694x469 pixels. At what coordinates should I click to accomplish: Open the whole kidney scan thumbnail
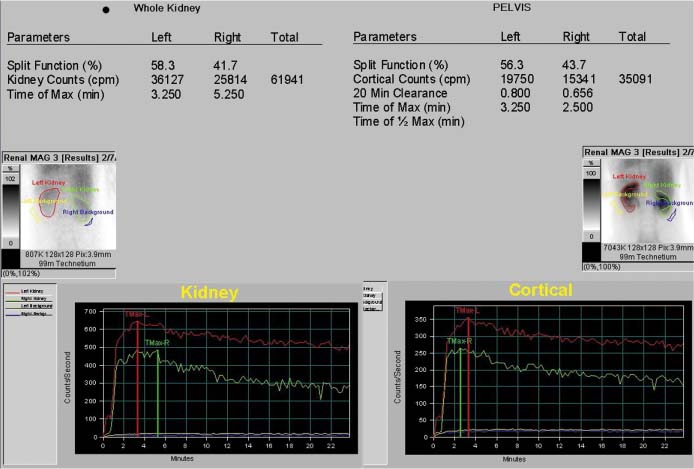tap(70, 207)
